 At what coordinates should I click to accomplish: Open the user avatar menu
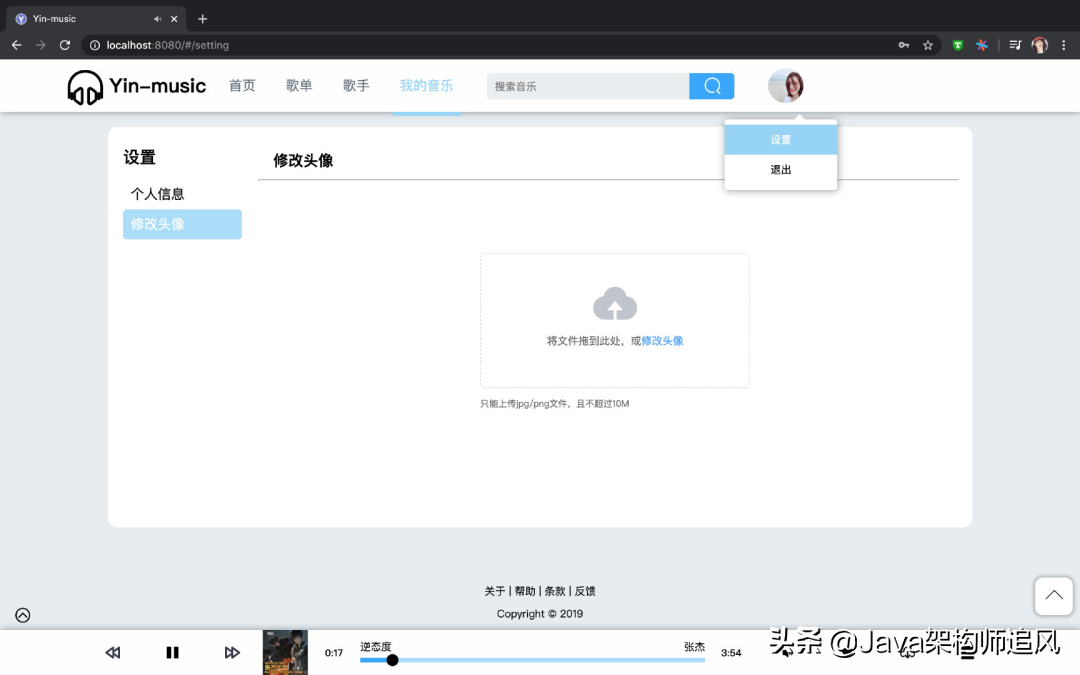[786, 86]
